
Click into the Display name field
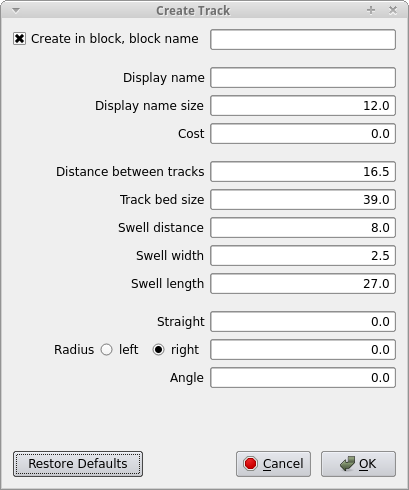(303, 78)
